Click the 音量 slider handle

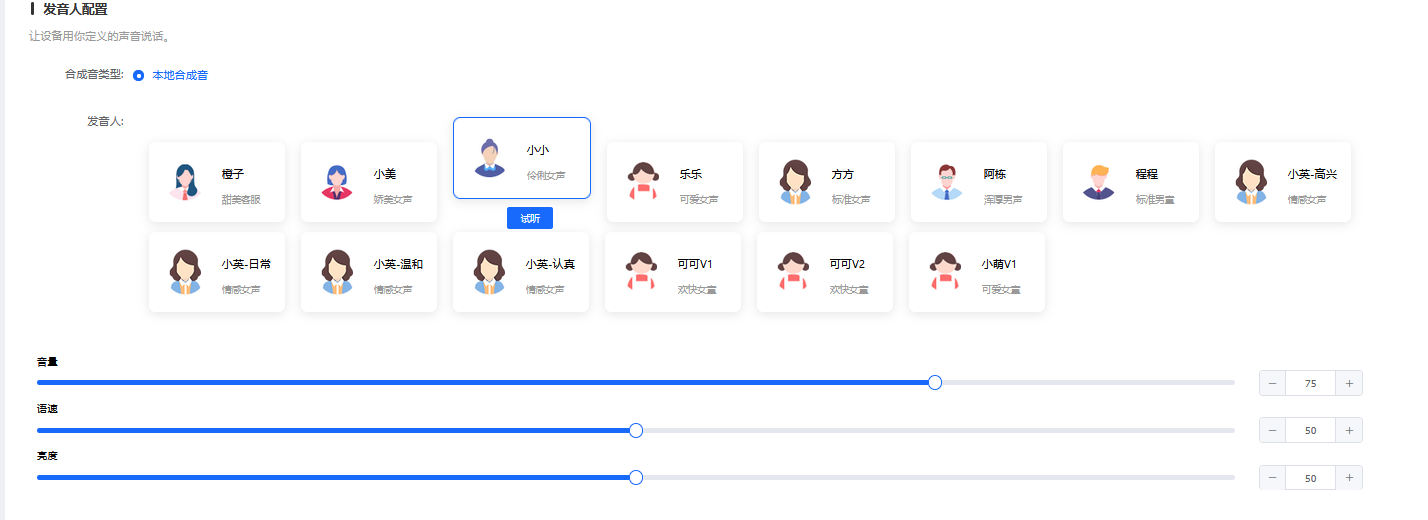[x=935, y=382]
